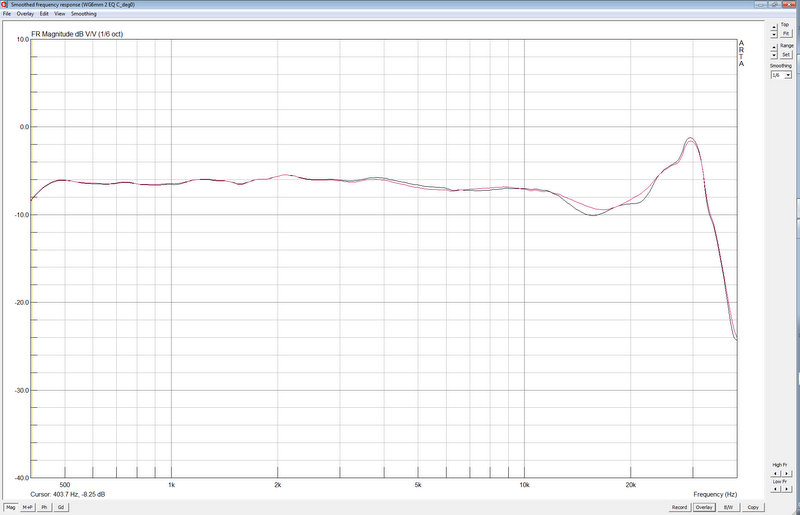The height and width of the screenshot is (515, 800).
Task: Open the Edit menu
Action: pos(44,14)
